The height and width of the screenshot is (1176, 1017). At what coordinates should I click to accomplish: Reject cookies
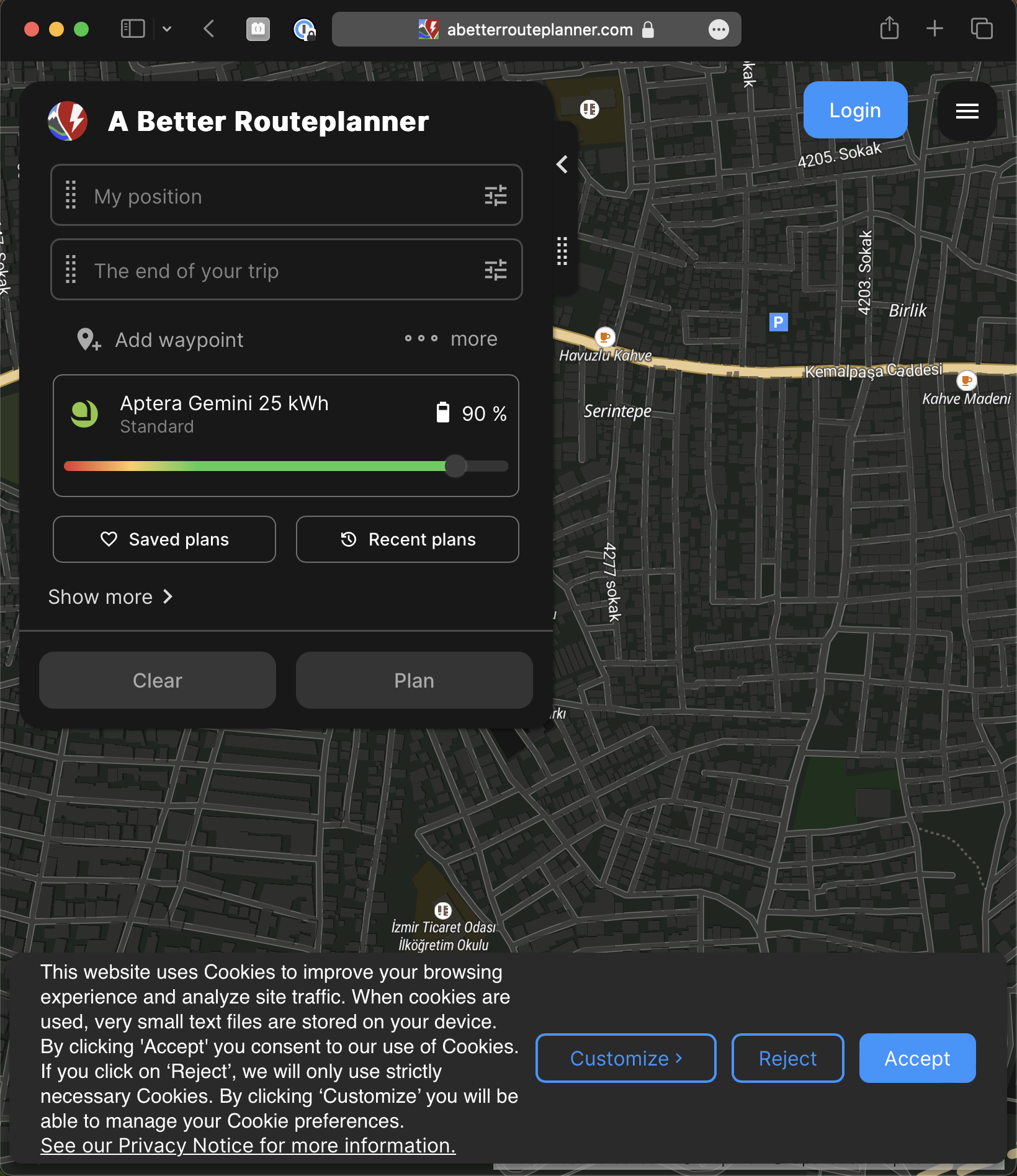coord(788,1058)
